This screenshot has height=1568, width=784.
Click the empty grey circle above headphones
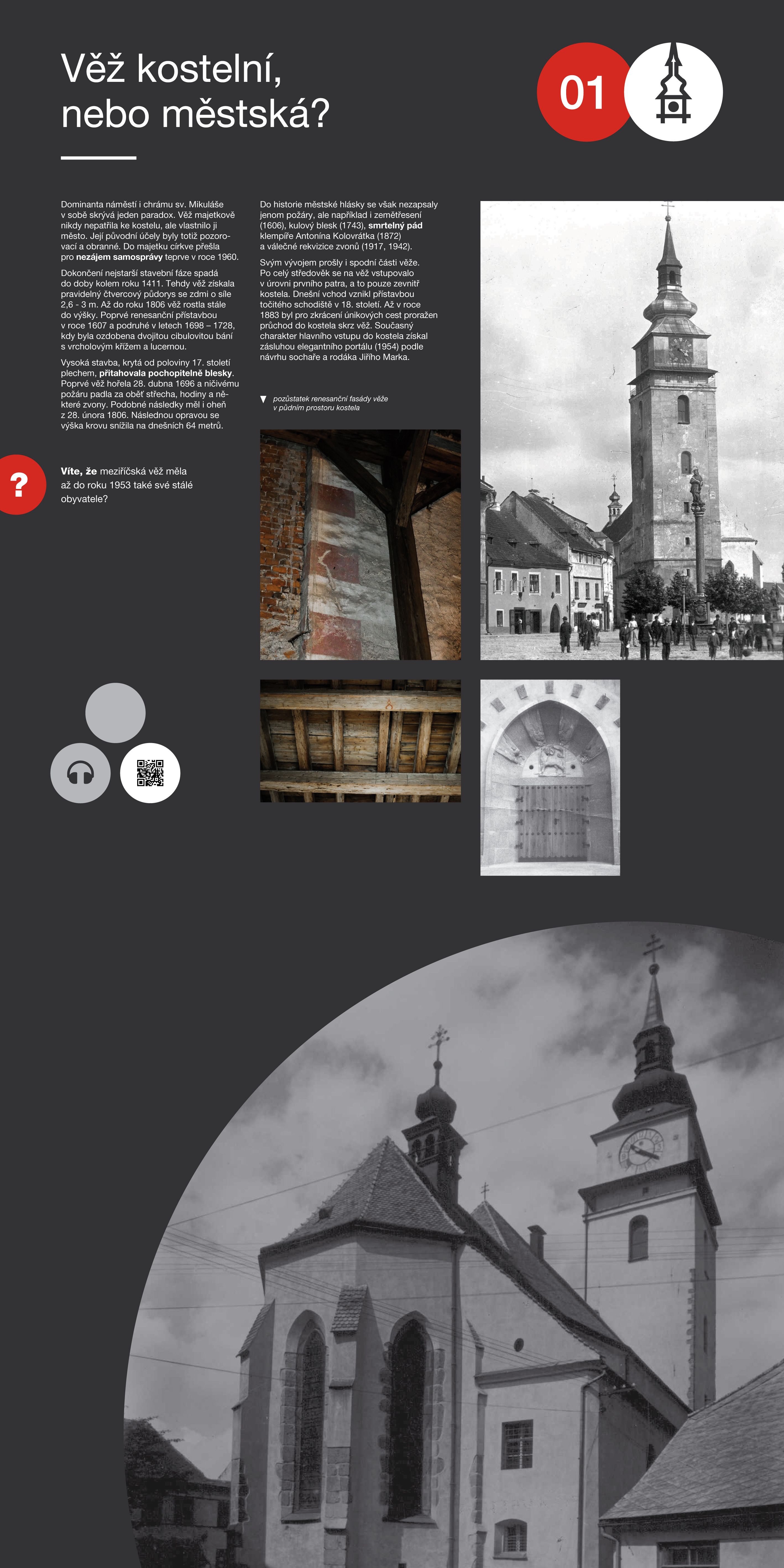click(115, 713)
